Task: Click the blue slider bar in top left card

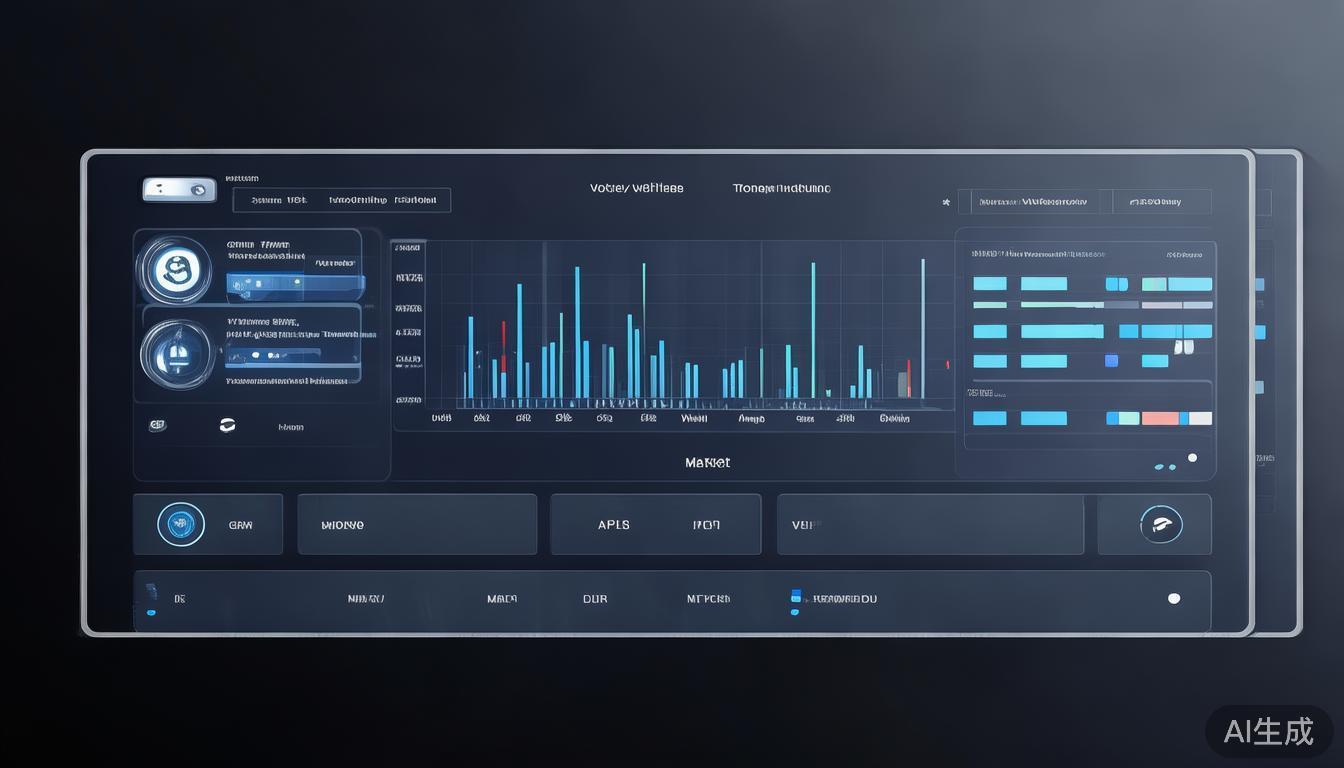Action: 295,284
